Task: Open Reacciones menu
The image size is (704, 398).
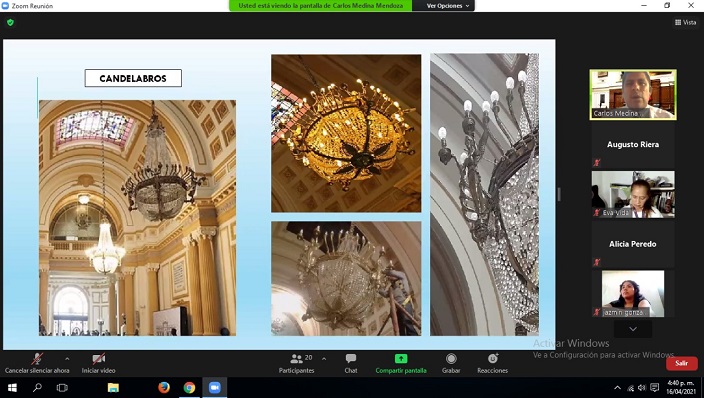Action: click(493, 363)
